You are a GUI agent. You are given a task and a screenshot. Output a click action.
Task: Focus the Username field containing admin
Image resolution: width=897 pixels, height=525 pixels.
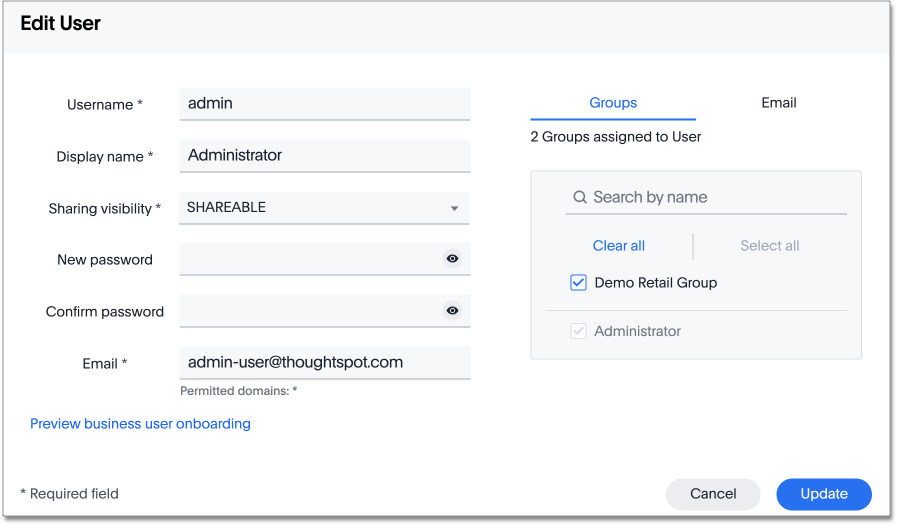[x=324, y=103]
